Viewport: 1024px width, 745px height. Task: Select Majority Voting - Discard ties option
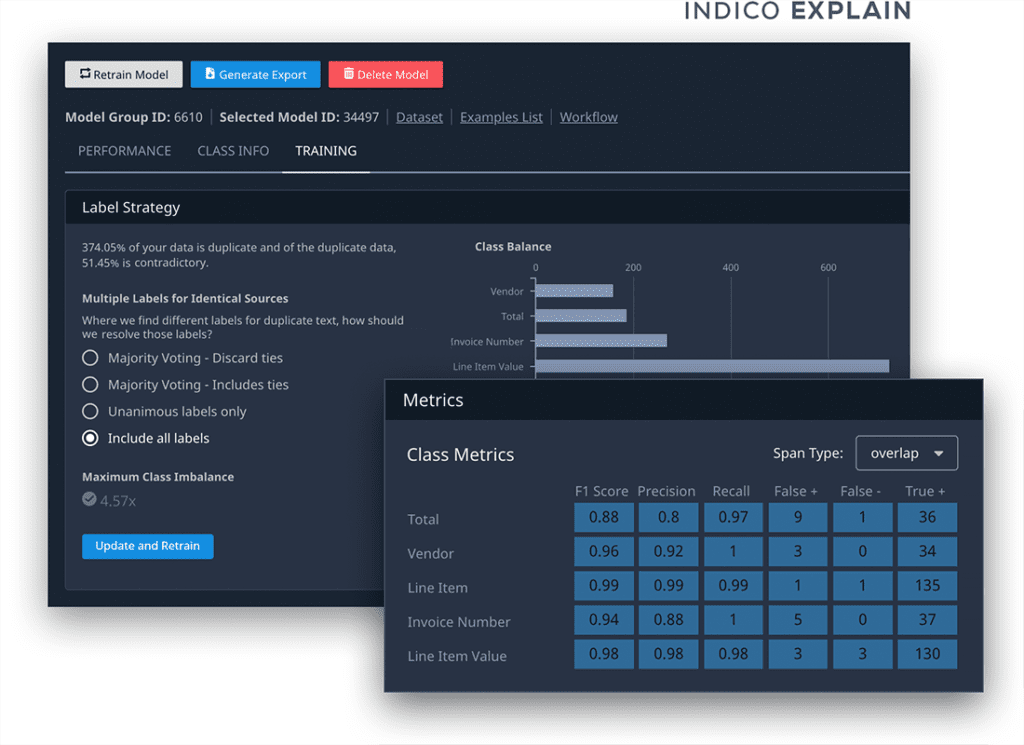[x=90, y=357]
